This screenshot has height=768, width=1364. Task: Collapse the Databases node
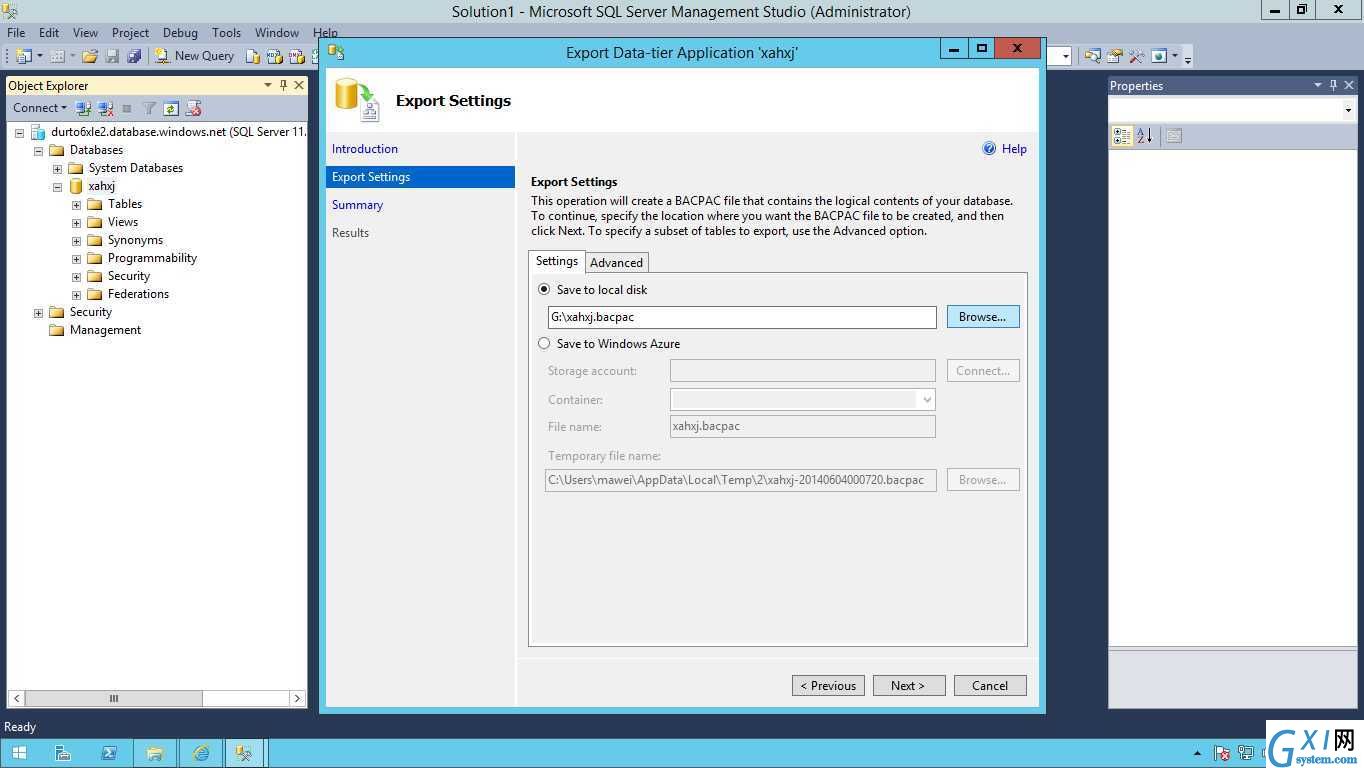click(39, 150)
